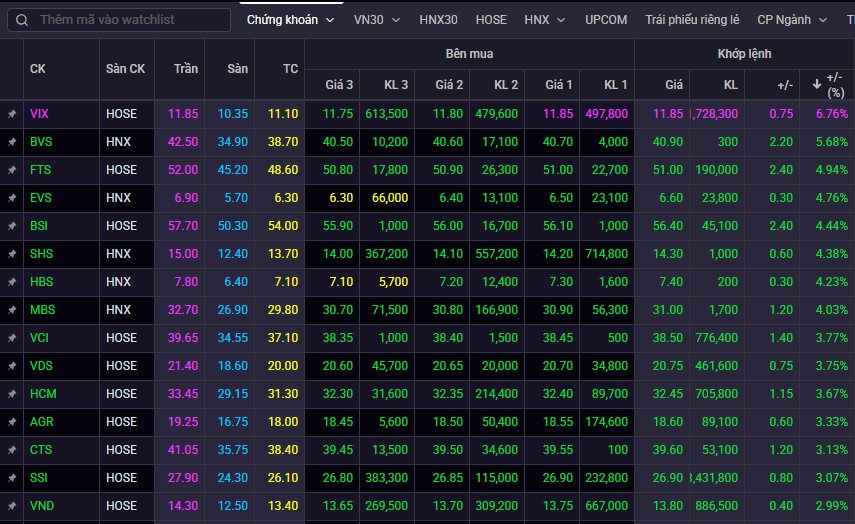Open the VCI ticker symbol
Screen dimensions: 855x524
40,338
